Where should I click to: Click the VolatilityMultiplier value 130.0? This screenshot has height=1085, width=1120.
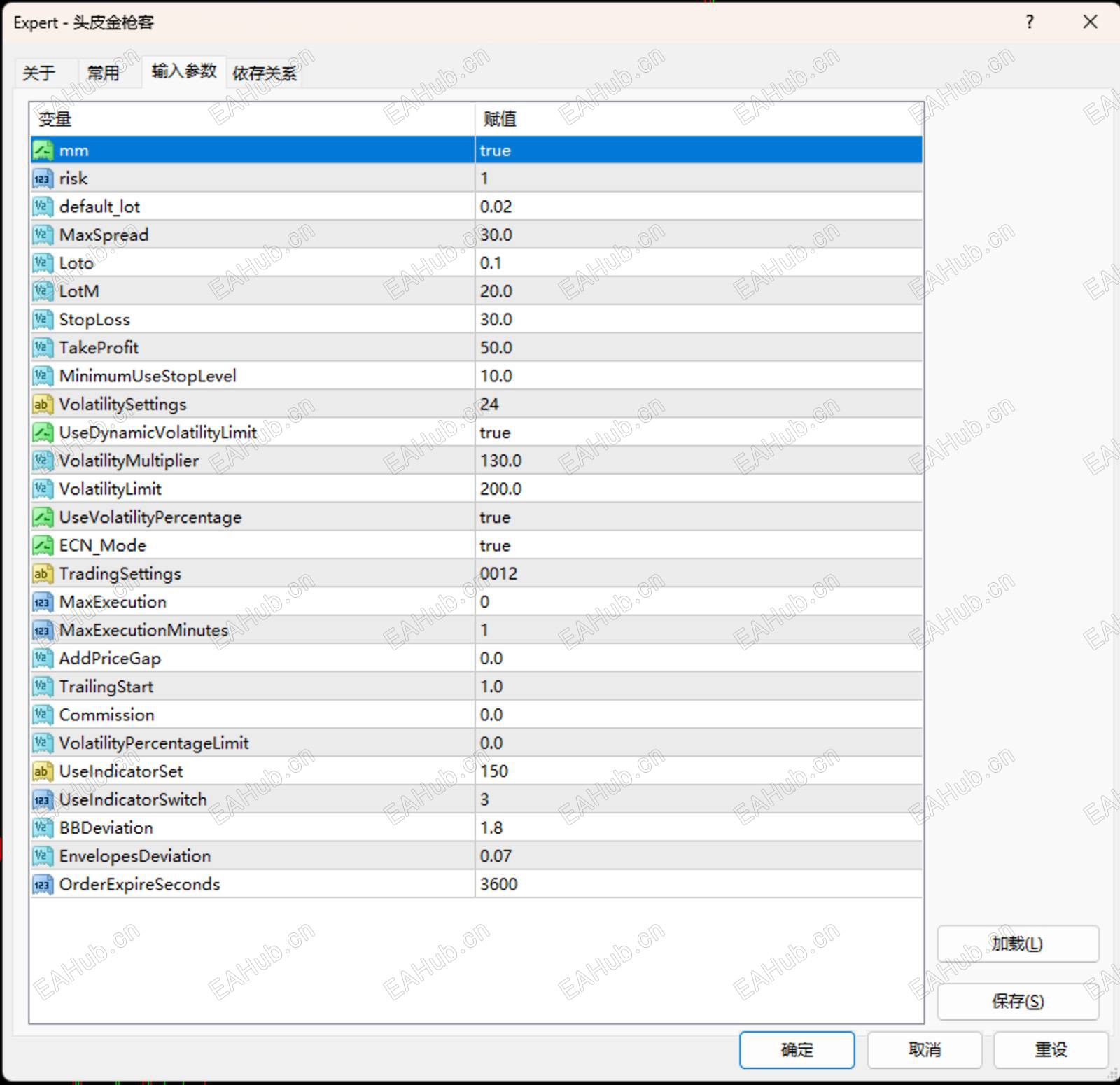[x=501, y=461]
